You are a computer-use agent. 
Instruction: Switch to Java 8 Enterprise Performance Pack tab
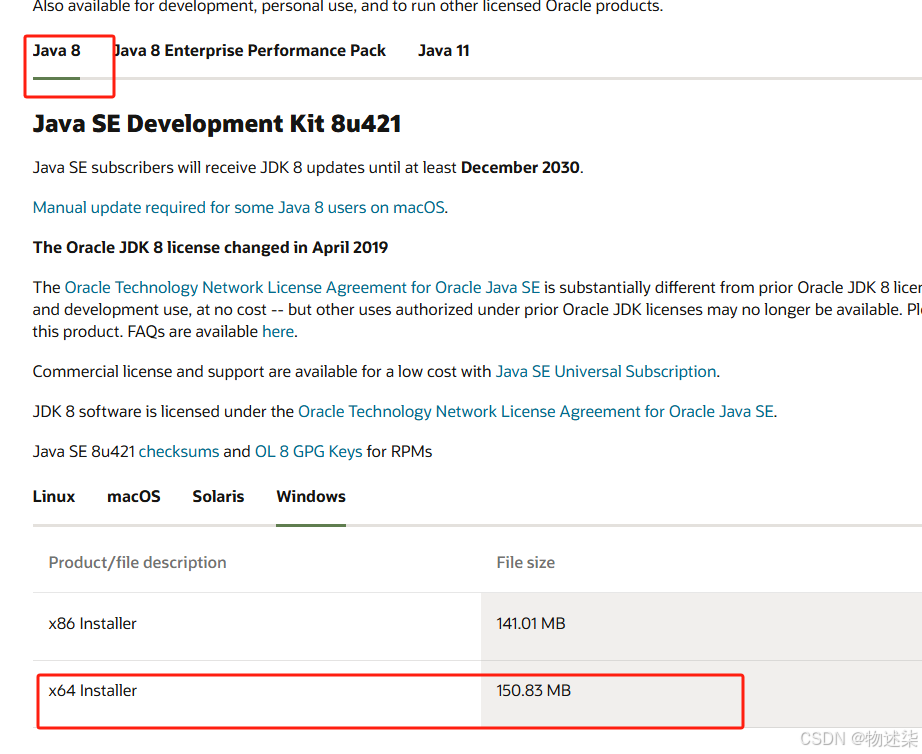pos(249,51)
